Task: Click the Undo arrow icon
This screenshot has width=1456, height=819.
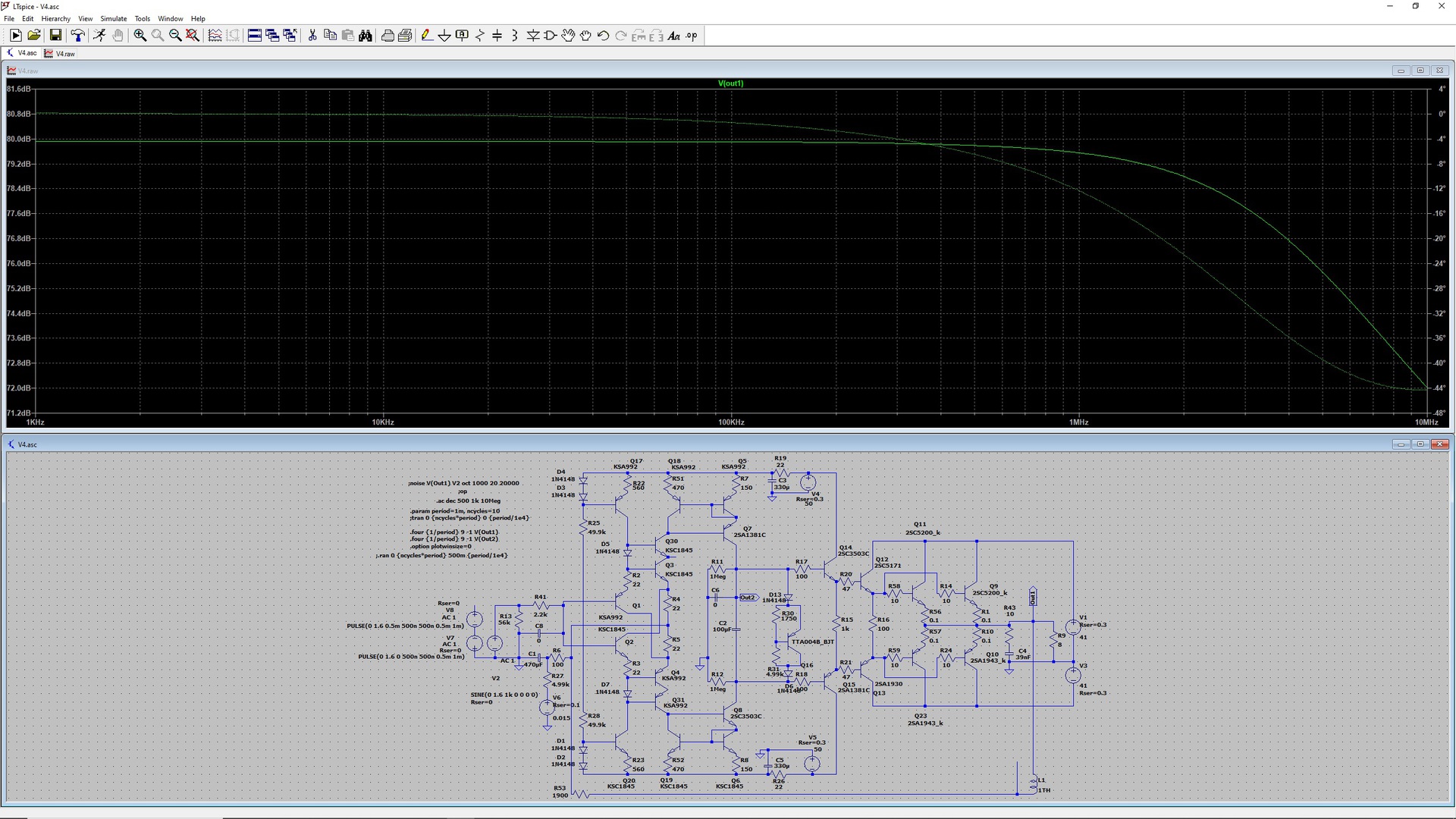Action: (x=604, y=36)
